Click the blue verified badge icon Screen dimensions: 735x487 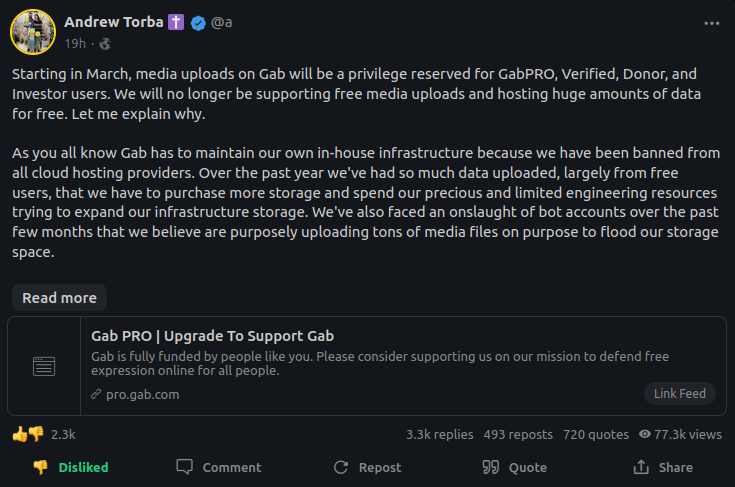click(x=198, y=22)
